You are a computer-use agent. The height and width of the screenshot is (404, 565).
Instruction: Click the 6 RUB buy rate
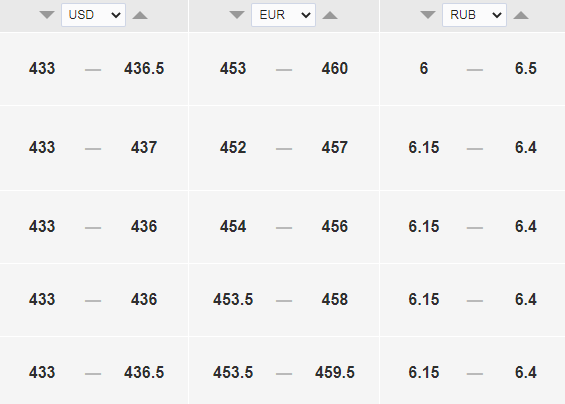424,68
